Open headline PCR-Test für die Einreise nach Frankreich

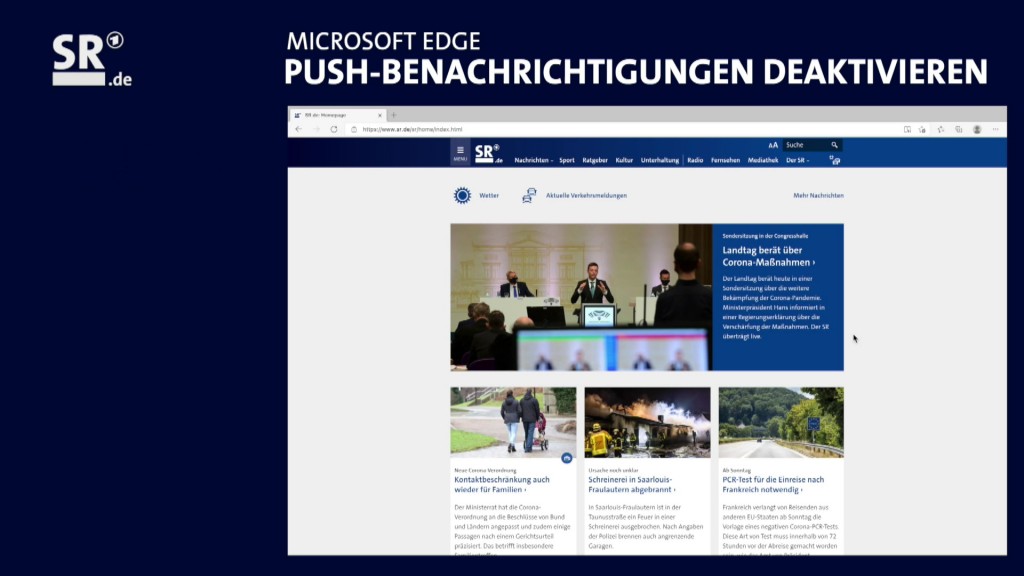pyautogui.click(x=773, y=484)
